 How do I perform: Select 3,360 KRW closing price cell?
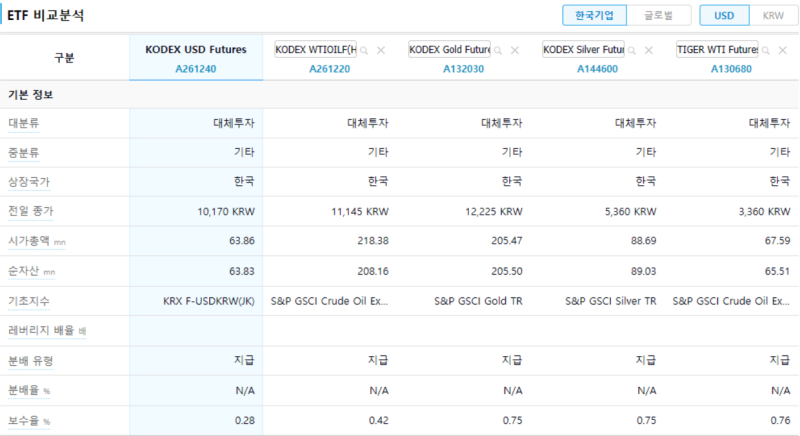click(x=764, y=212)
